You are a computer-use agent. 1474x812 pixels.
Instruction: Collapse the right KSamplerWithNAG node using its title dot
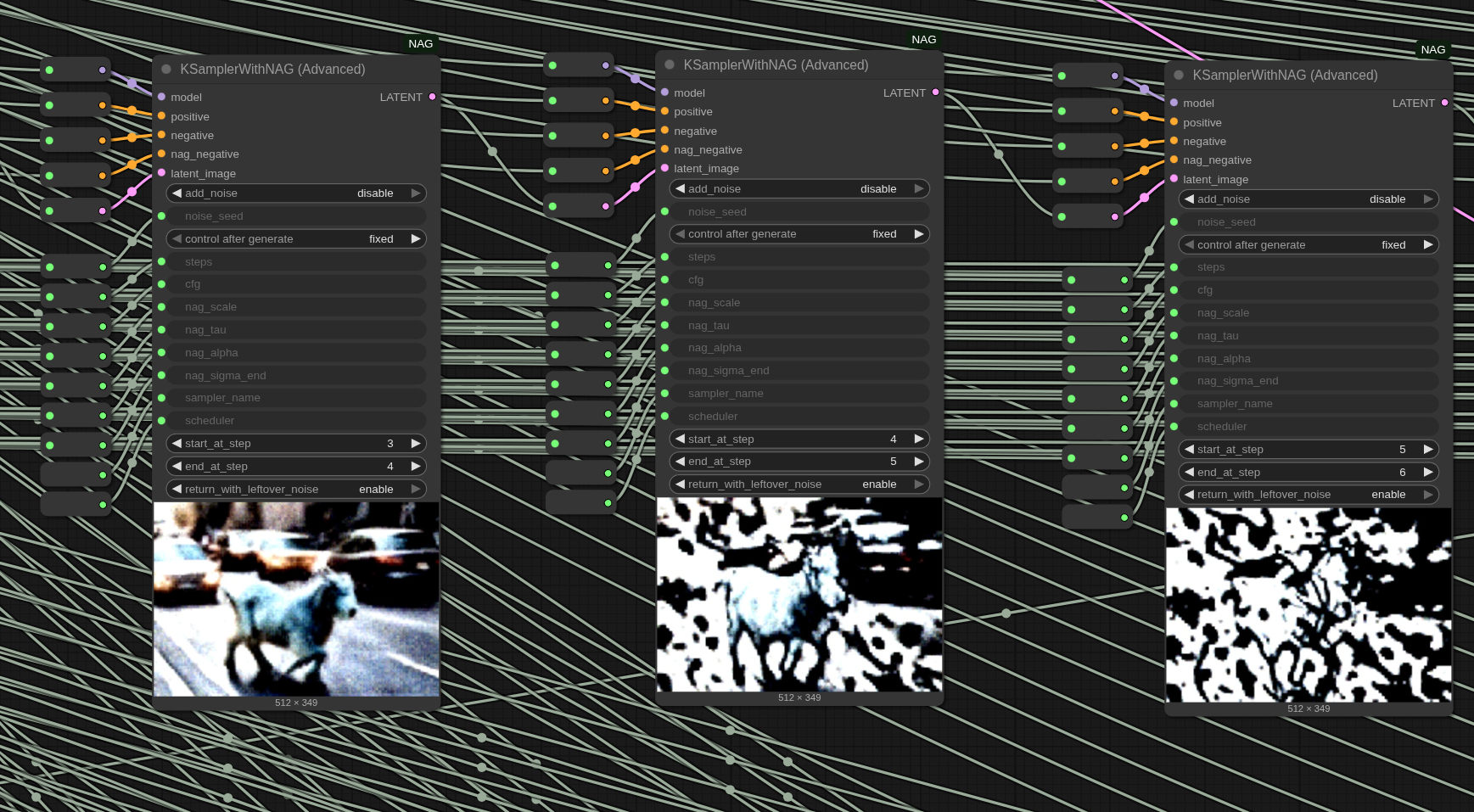click(x=1179, y=75)
